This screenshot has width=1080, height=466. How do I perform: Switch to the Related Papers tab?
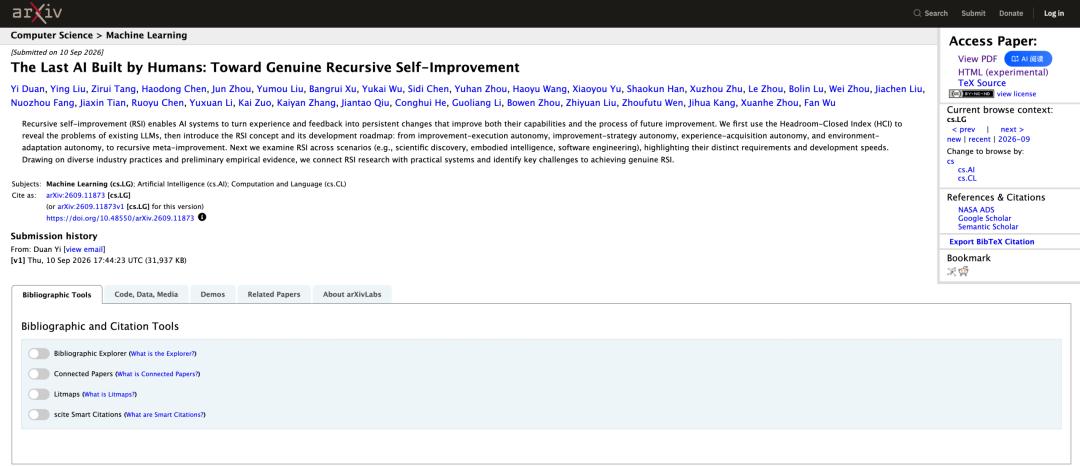[274, 295]
